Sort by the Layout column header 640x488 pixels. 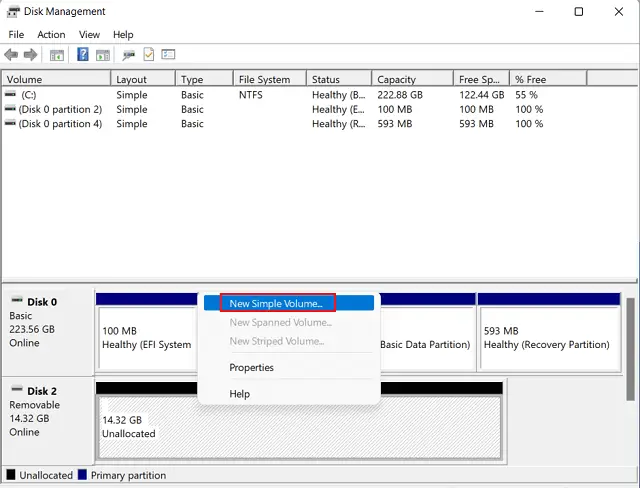143,79
